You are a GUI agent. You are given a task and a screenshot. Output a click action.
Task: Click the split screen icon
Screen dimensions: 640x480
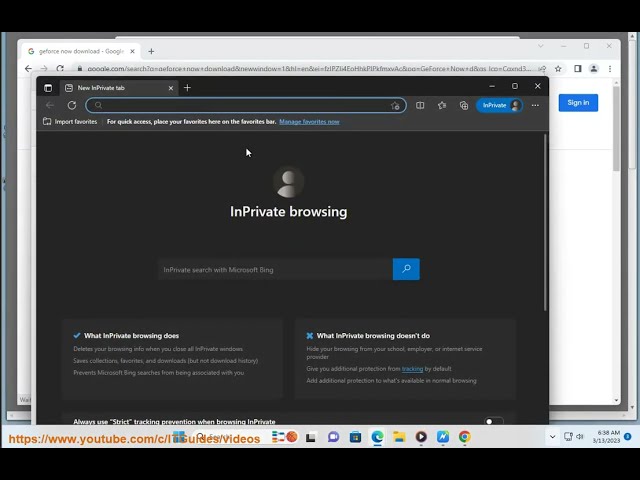click(420, 105)
